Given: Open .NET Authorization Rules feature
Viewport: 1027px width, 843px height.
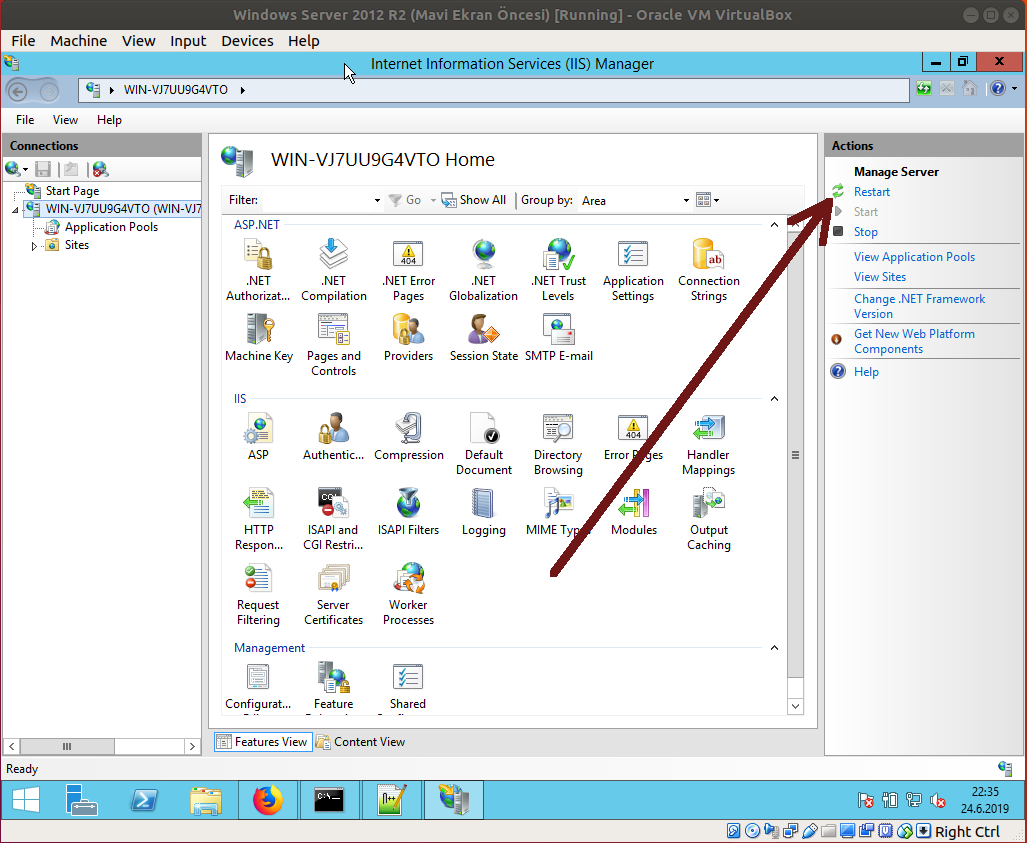Looking at the screenshot, I should click(x=258, y=270).
